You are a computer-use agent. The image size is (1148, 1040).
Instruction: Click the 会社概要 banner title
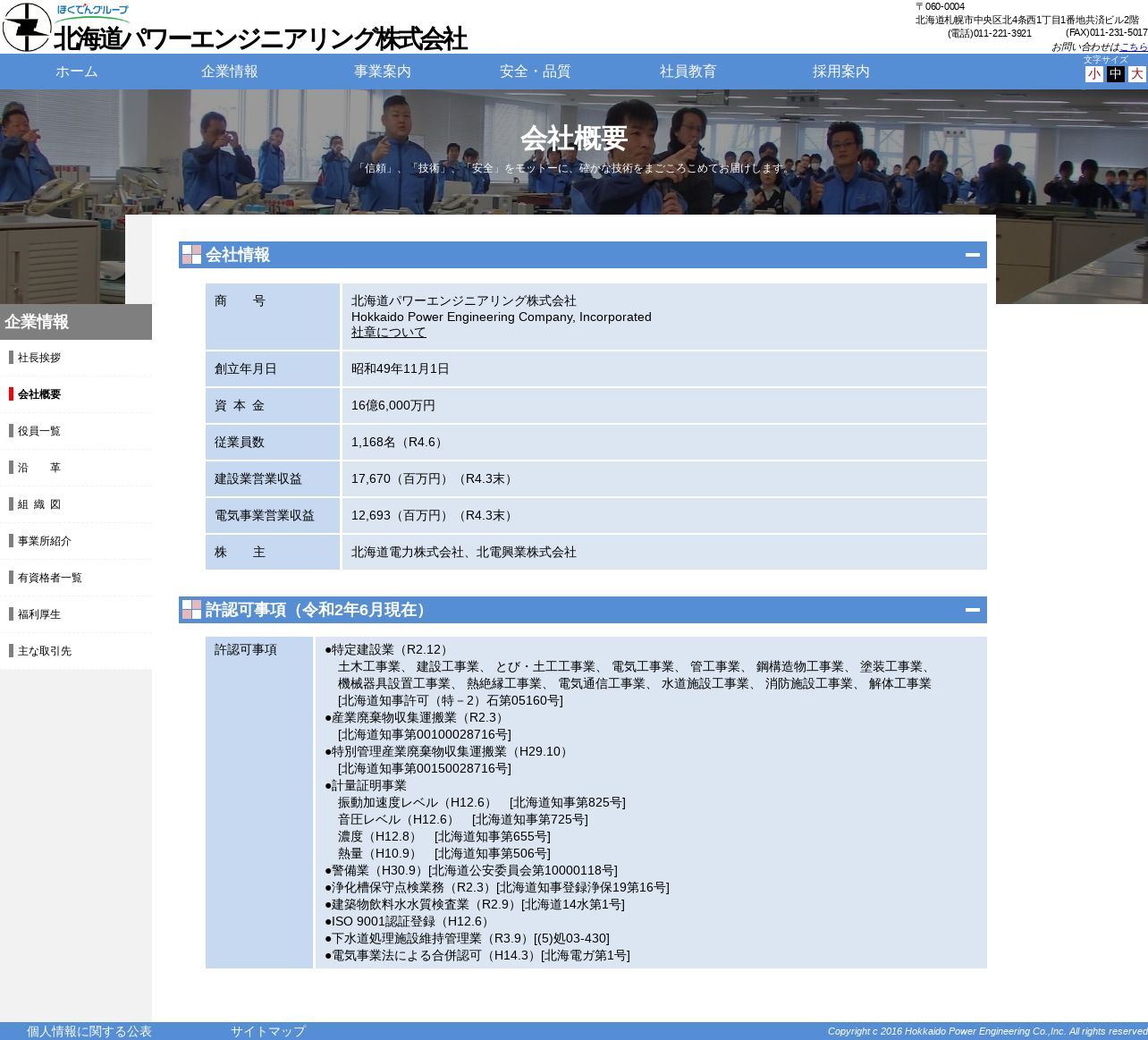pyautogui.click(x=574, y=139)
